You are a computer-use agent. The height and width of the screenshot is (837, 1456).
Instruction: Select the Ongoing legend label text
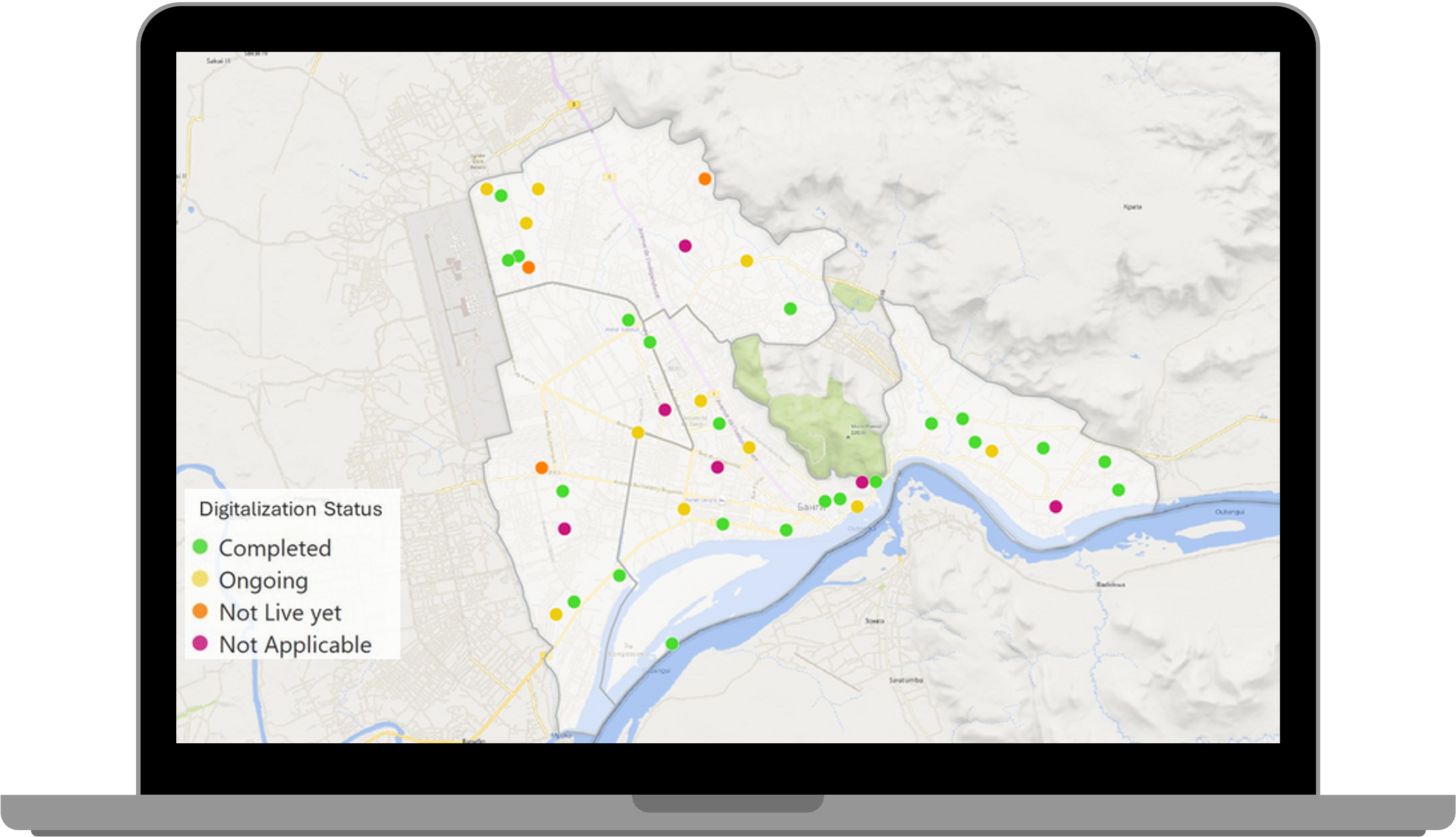tap(263, 580)
